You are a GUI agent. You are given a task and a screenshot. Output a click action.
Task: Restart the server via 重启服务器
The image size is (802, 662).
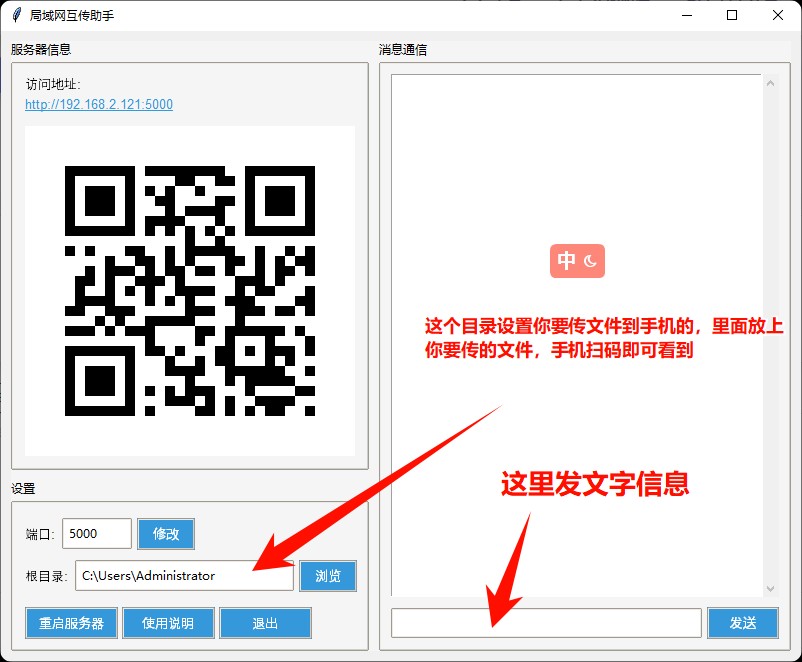click(71, 623)
